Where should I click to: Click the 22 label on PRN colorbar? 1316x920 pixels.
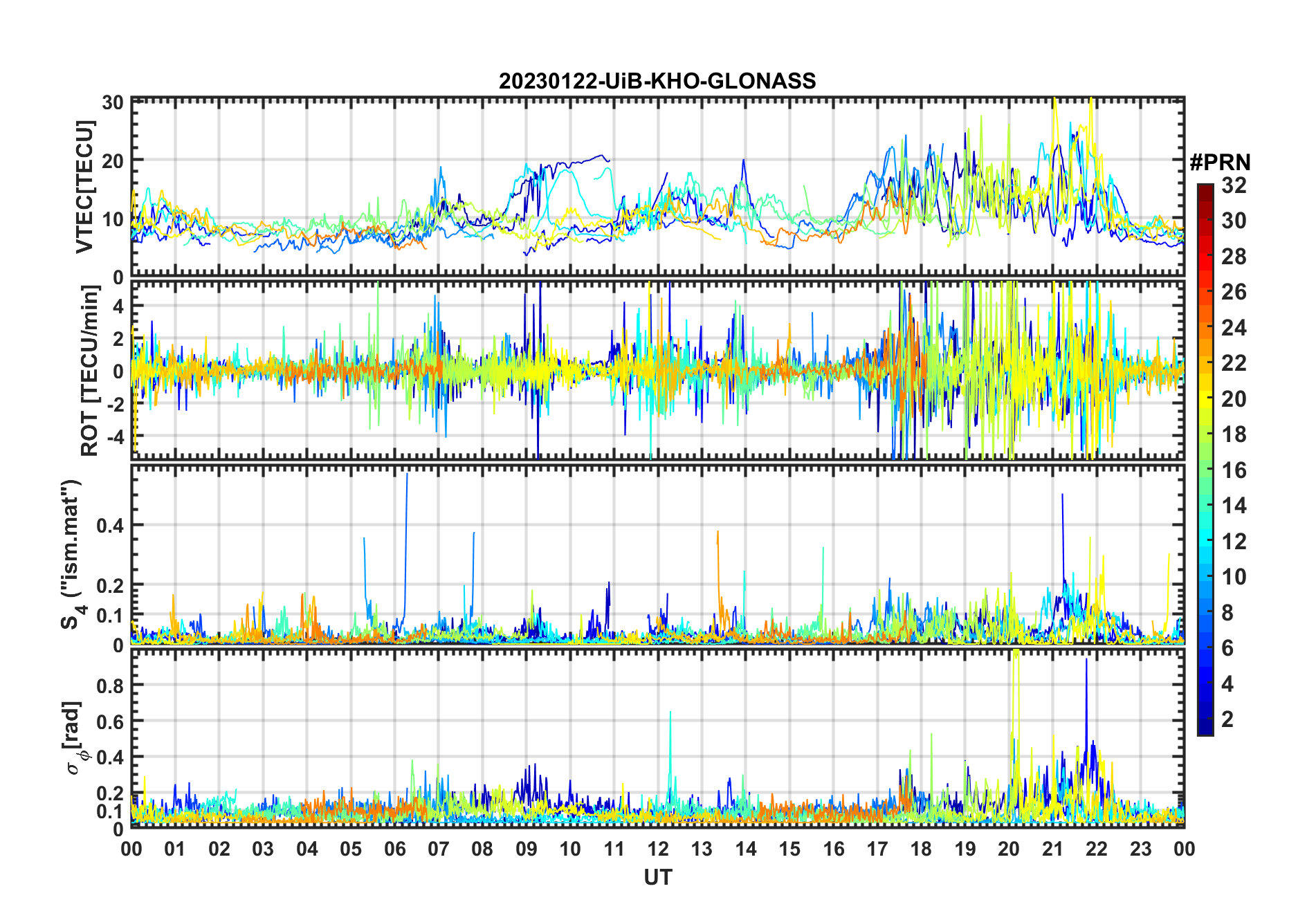coord(1234,363)
